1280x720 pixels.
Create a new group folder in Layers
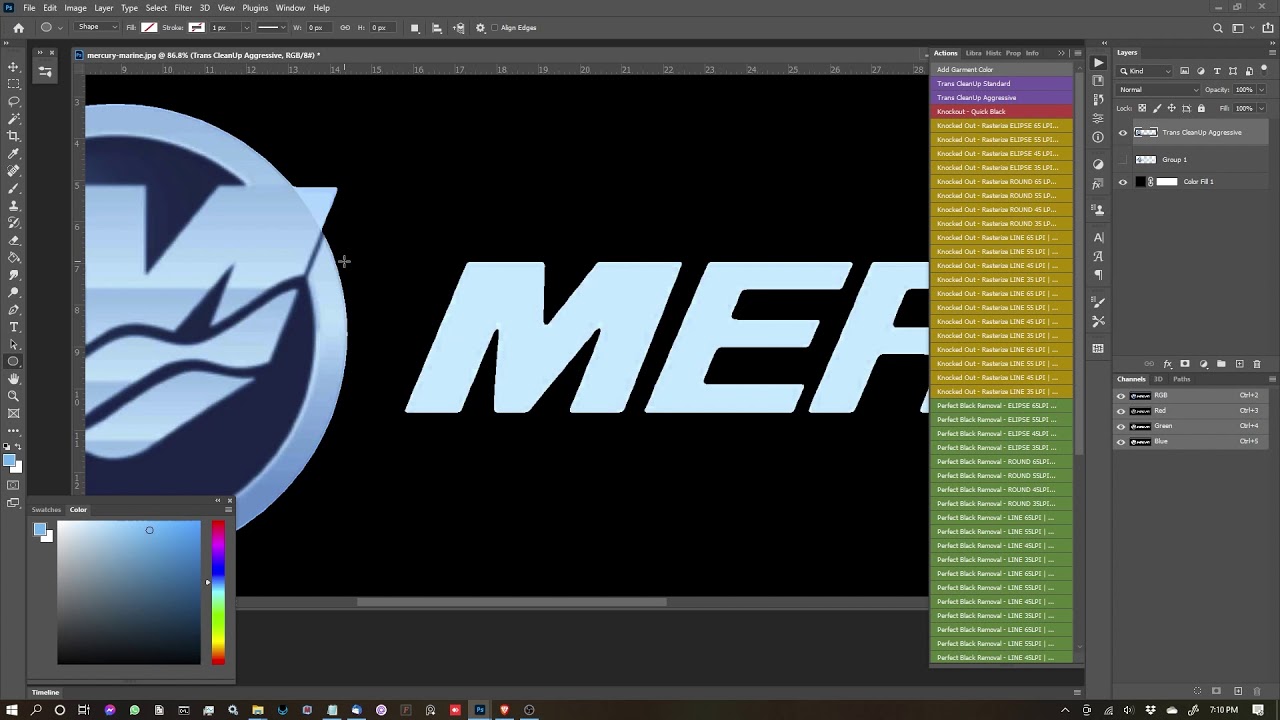pyautogui.click(x=1221, y=364)
